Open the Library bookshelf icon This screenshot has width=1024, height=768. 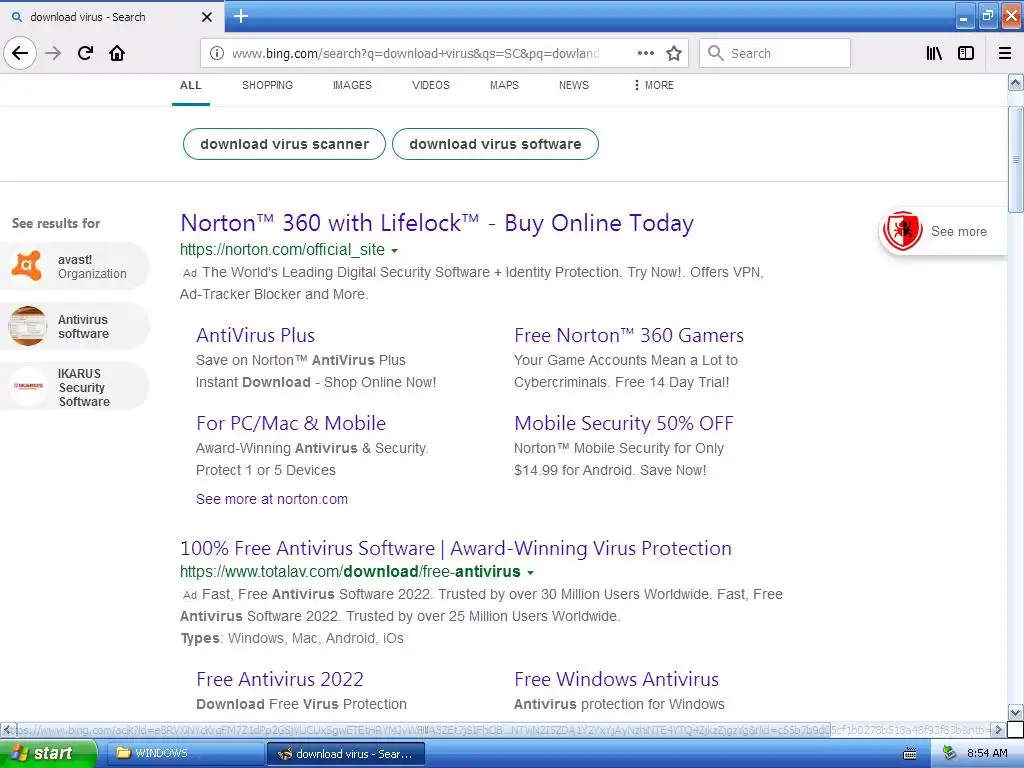coord(934,53)
